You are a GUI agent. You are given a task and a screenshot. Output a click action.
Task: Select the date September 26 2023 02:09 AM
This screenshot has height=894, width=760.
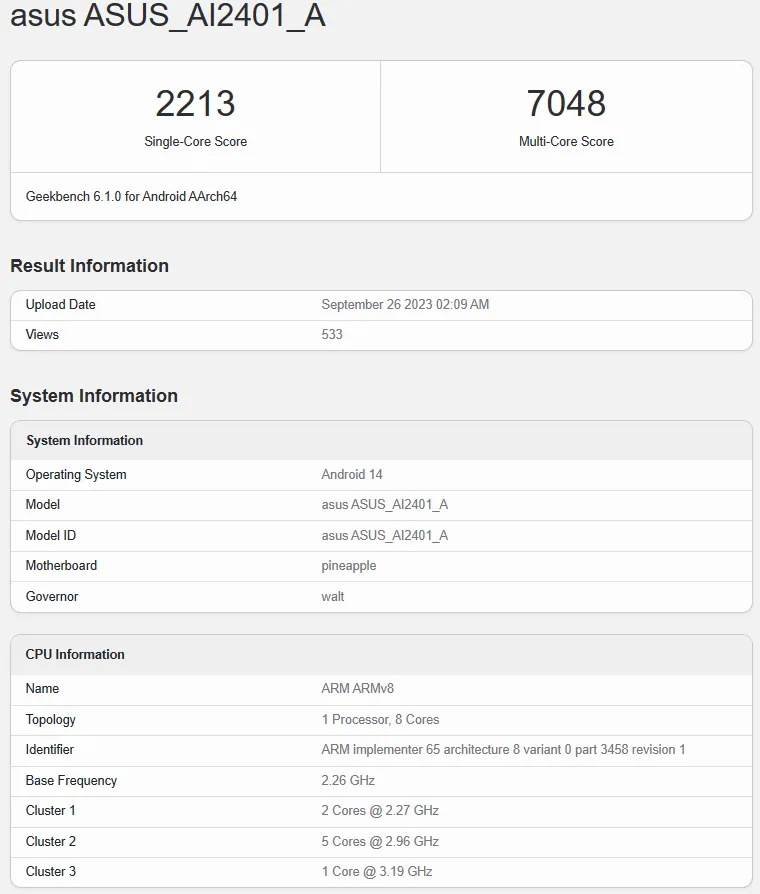[x=405, y=304]
